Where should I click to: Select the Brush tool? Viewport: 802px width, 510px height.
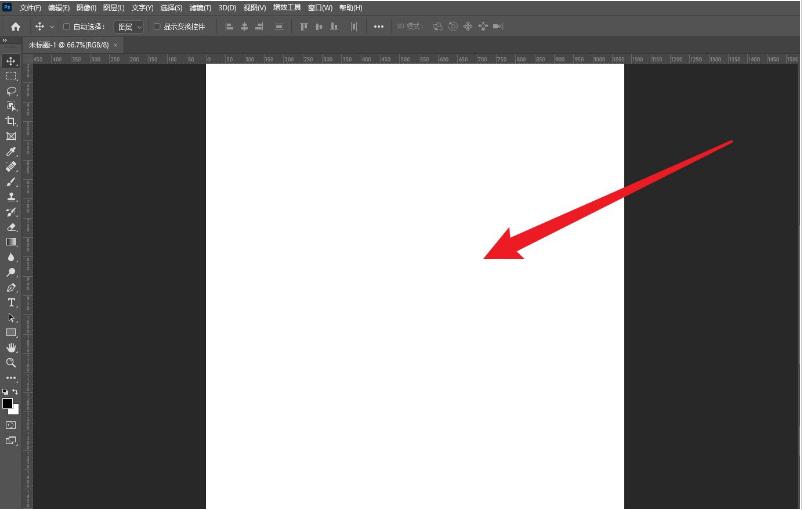pyautogui.click(x=11, y=182)
